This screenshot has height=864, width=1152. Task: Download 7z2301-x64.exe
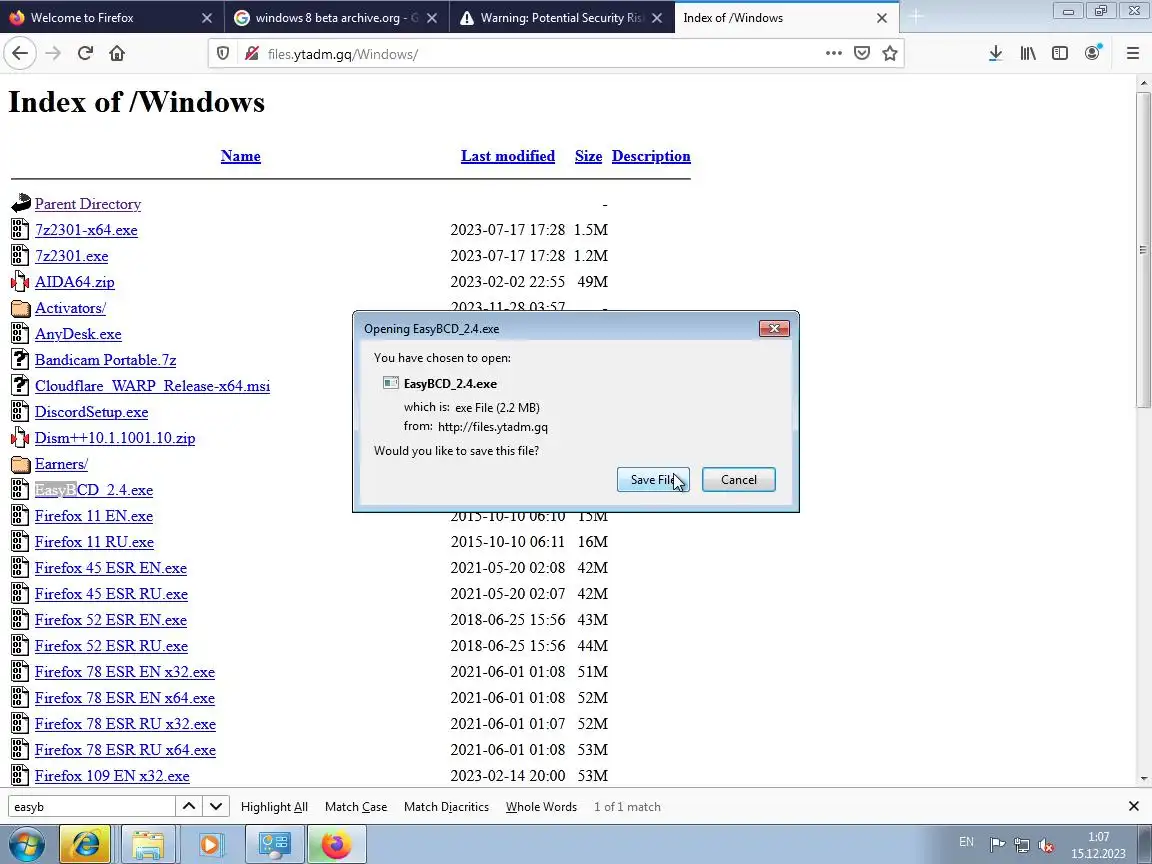point(86,230)
